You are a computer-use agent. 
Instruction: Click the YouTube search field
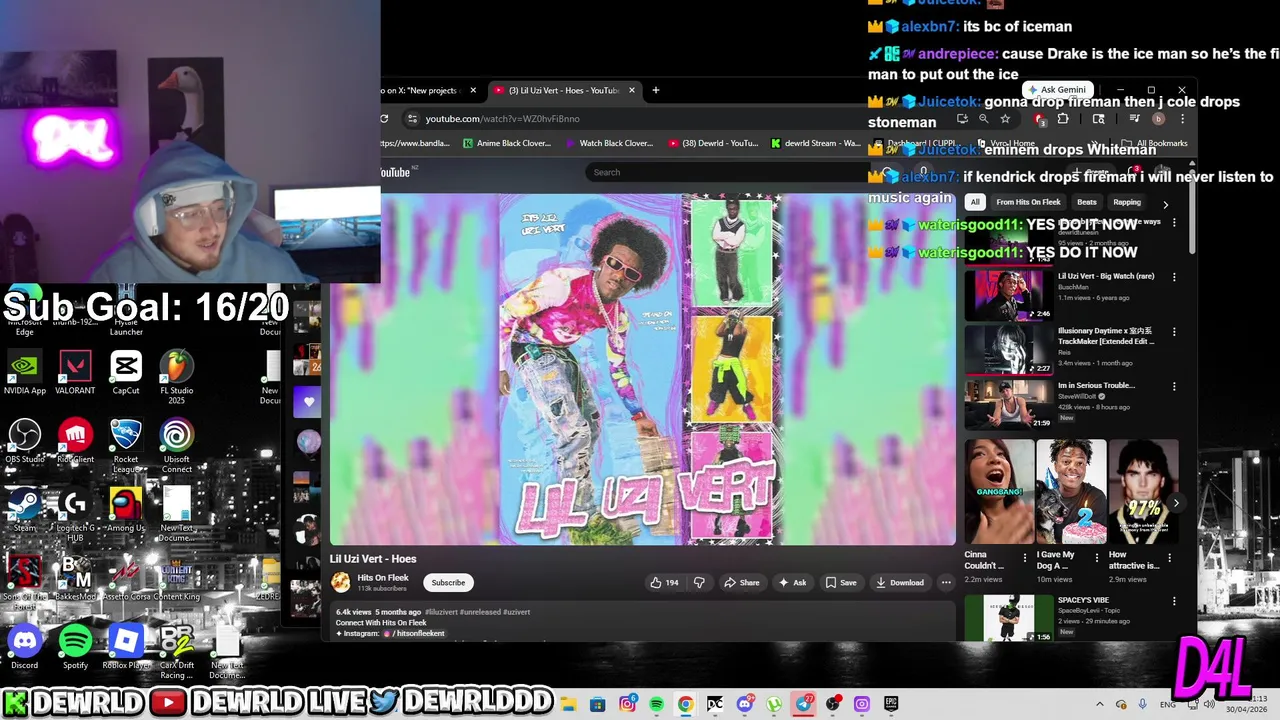(720, 172)
